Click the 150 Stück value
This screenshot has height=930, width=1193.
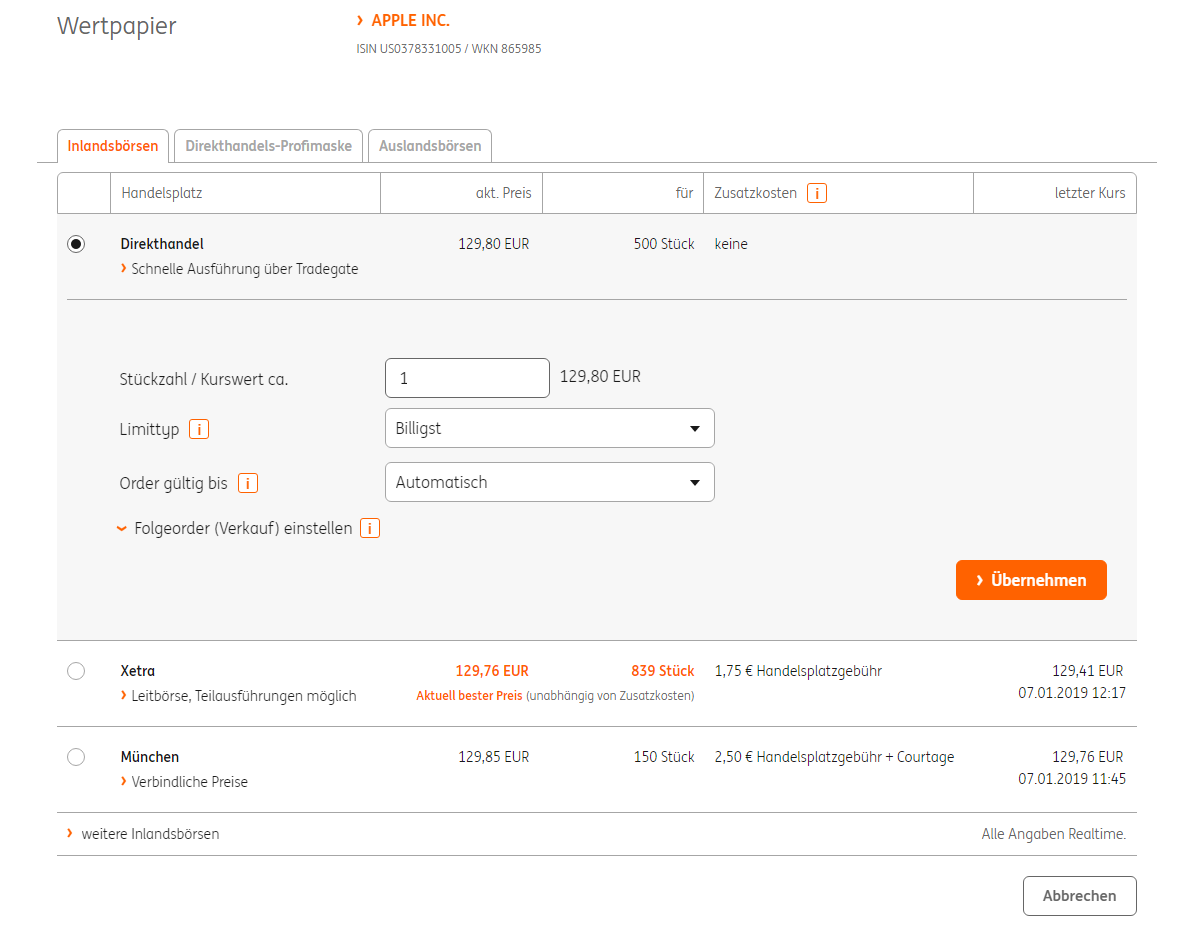click(x=664, y=757)
